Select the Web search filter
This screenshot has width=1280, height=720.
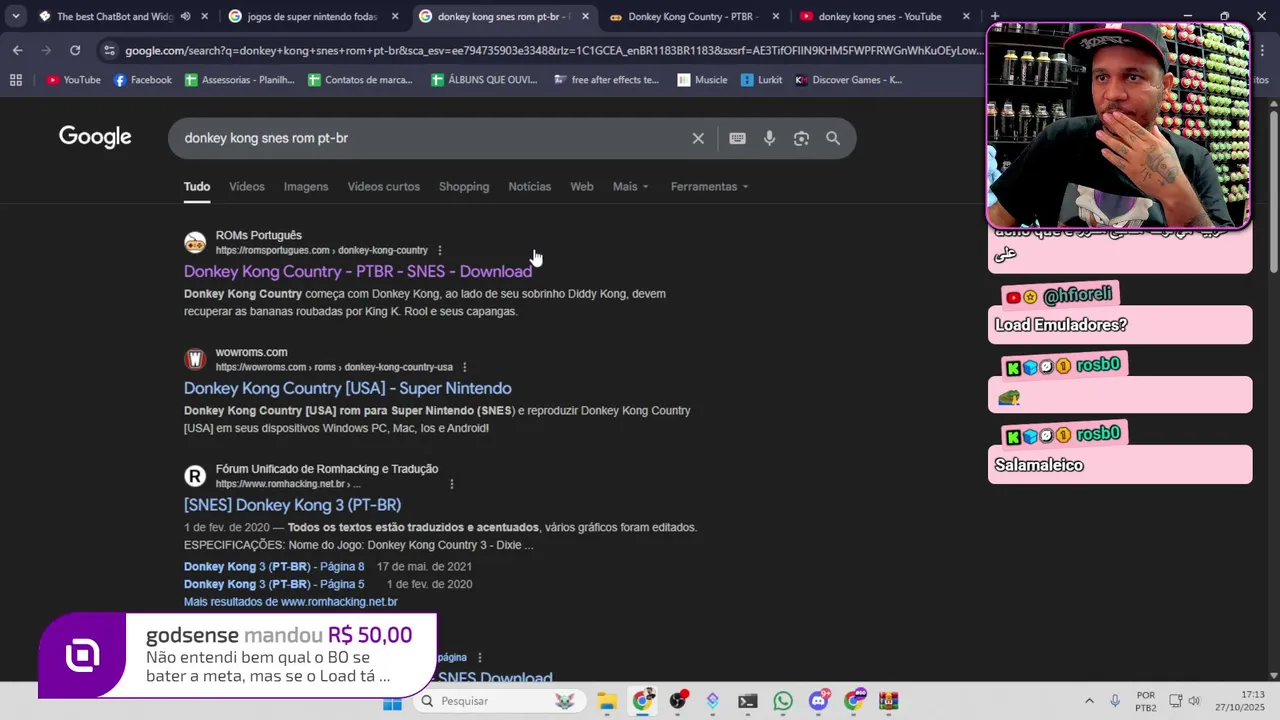click(x=582, y=187)
